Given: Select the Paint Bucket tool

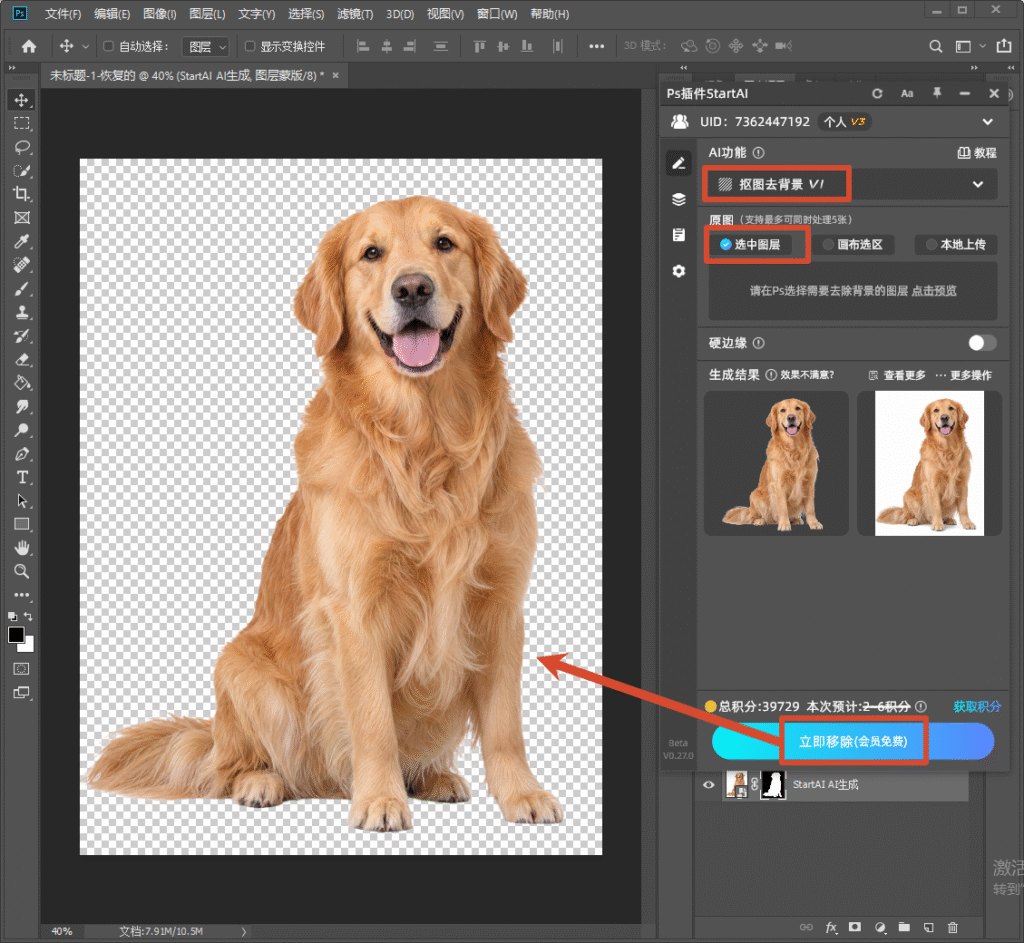Looking at the screenshot, I should [x=22, y=383].
